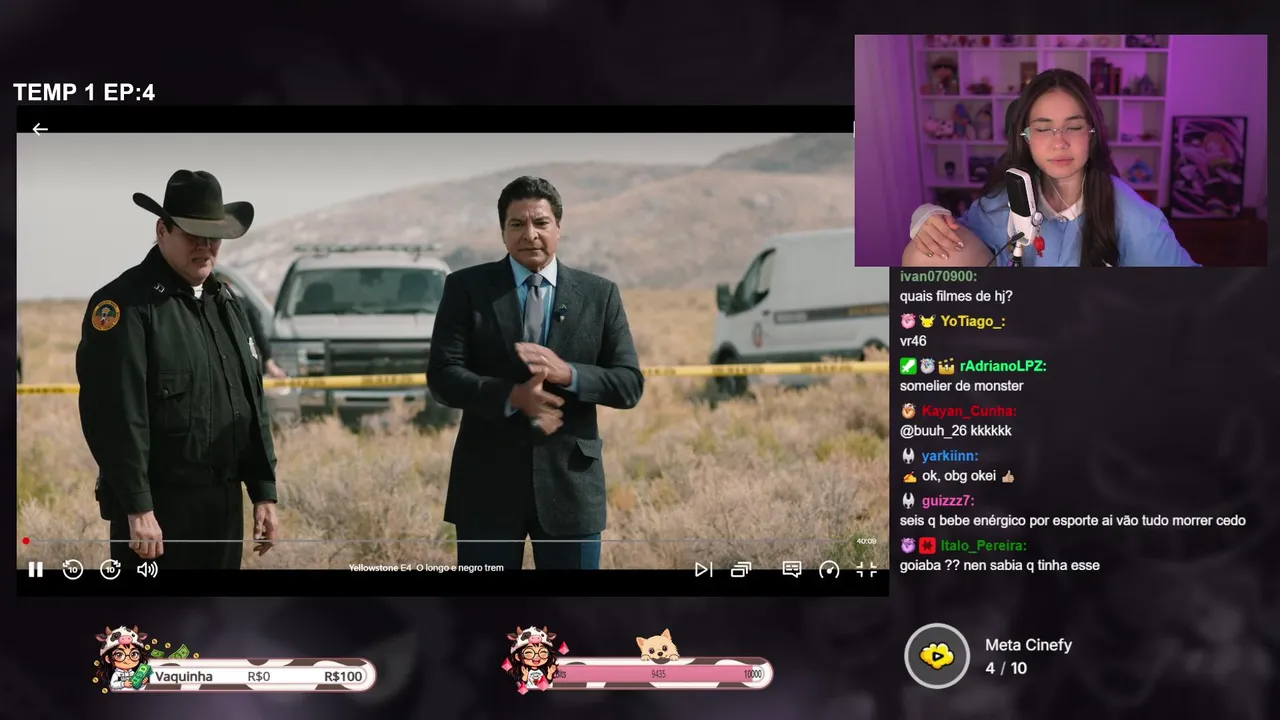Image resolution: width=1280 pixels, height=720 pixels.
Task: Click the episode title 'O longo e negro trem'
Action: (x=460, y=568)
